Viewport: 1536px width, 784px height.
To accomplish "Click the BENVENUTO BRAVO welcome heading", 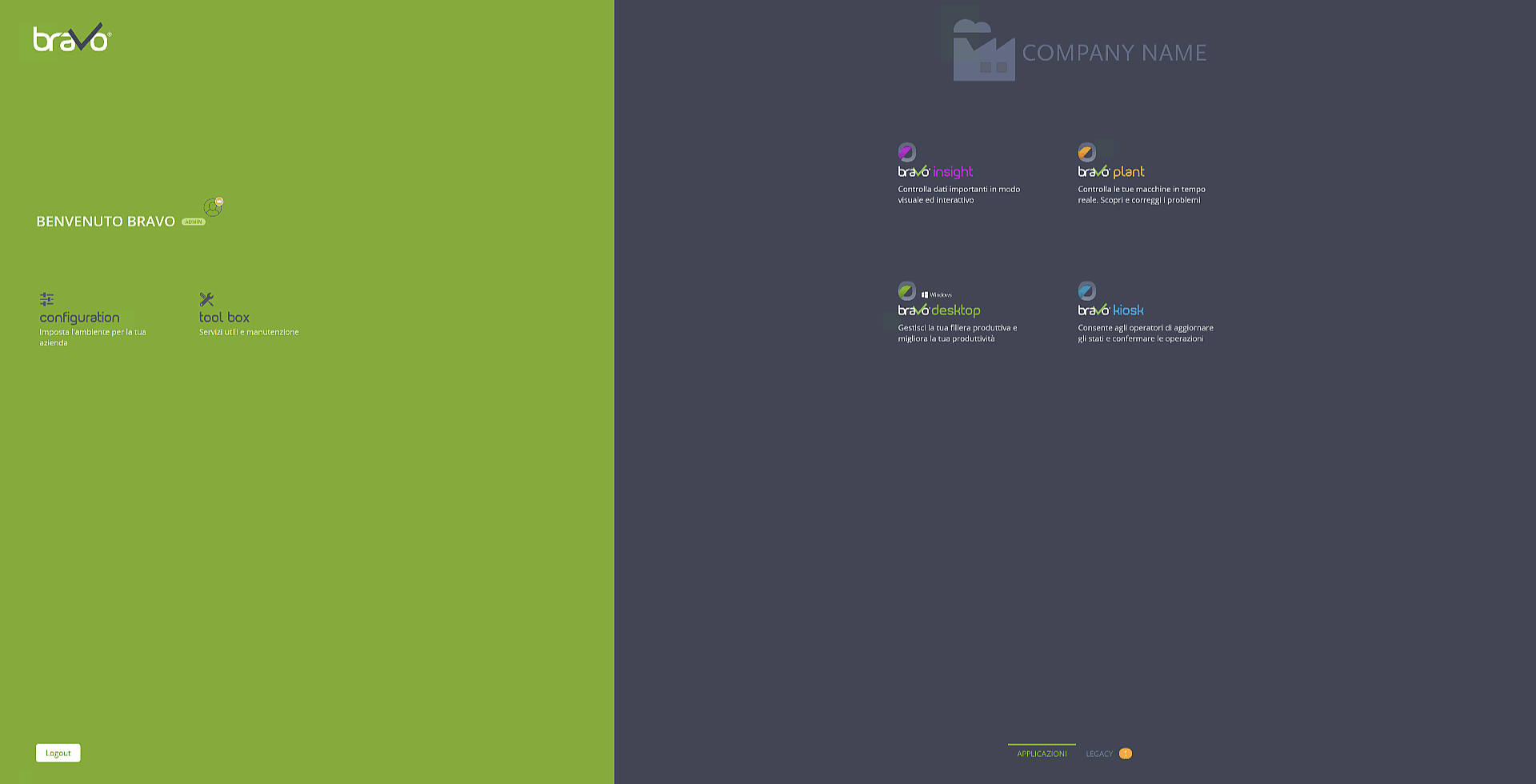I will tap(106, 222).
